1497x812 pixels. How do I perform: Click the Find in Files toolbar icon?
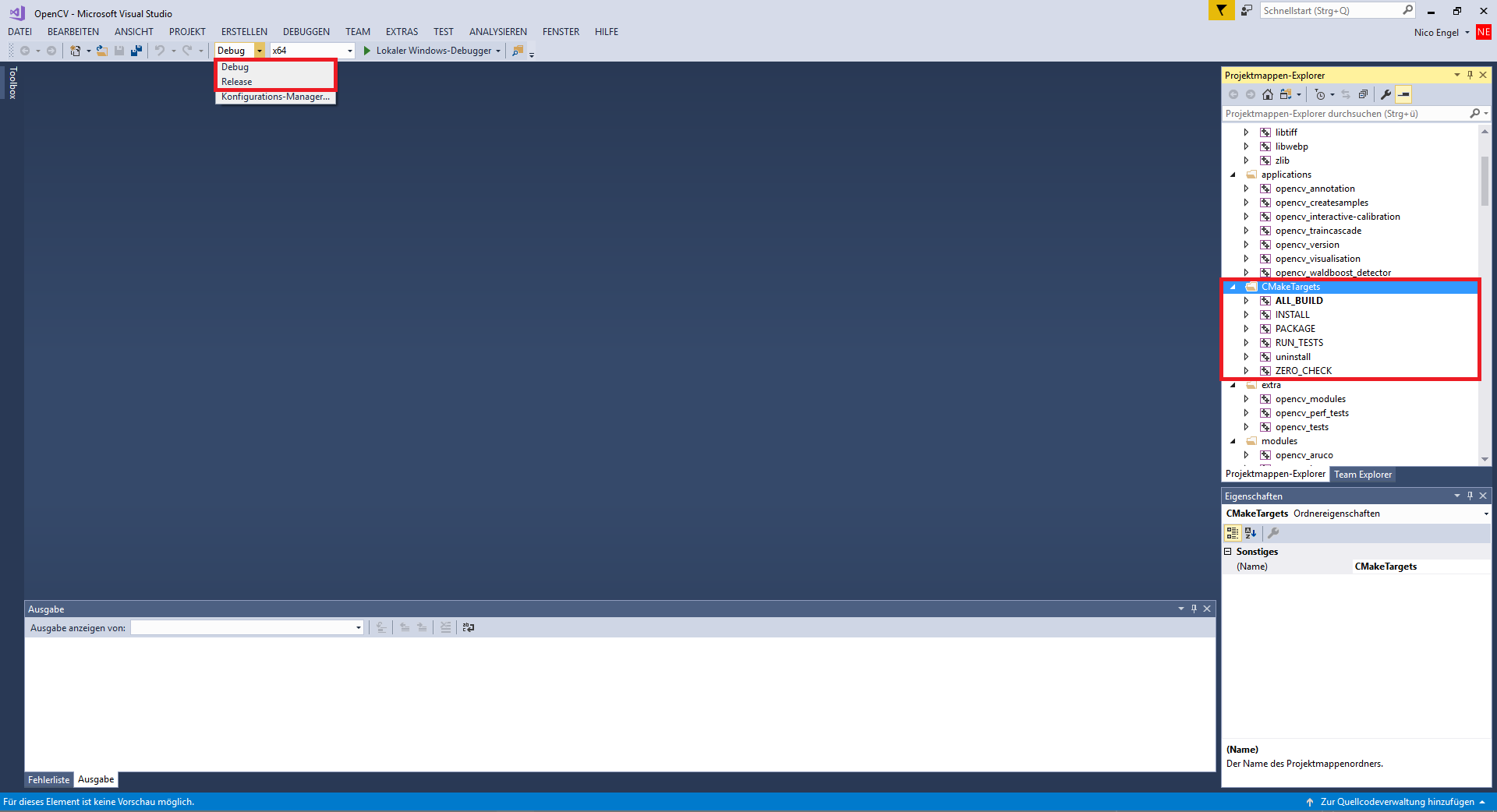click(518, 51)
